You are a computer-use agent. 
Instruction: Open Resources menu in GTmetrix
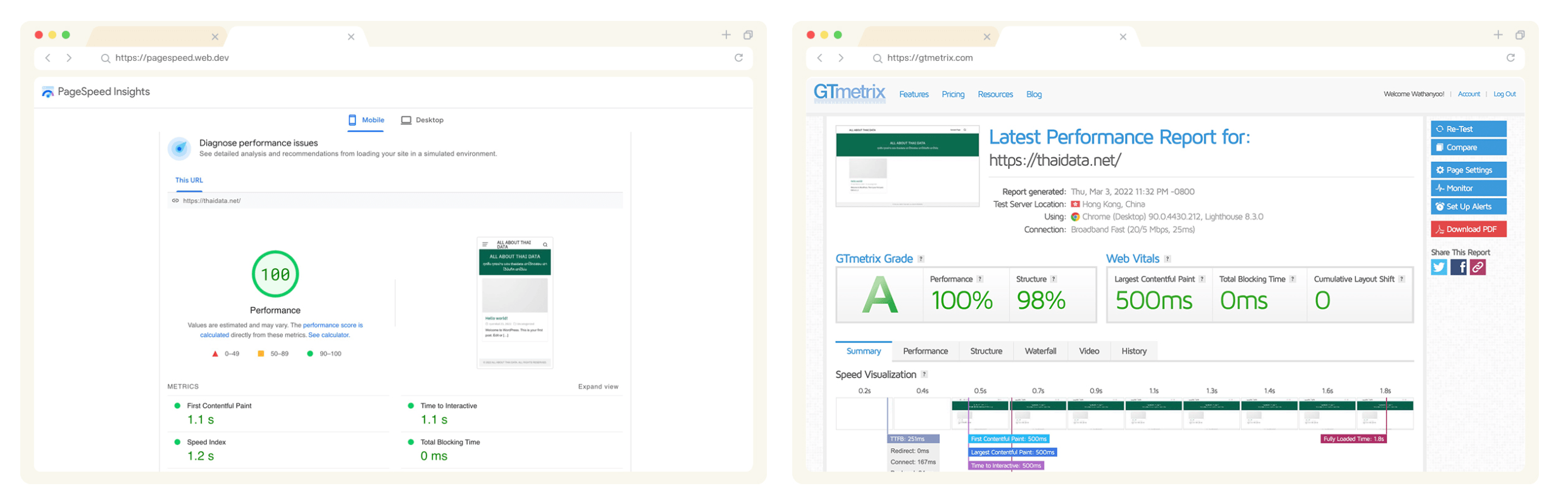coord(995,94)
